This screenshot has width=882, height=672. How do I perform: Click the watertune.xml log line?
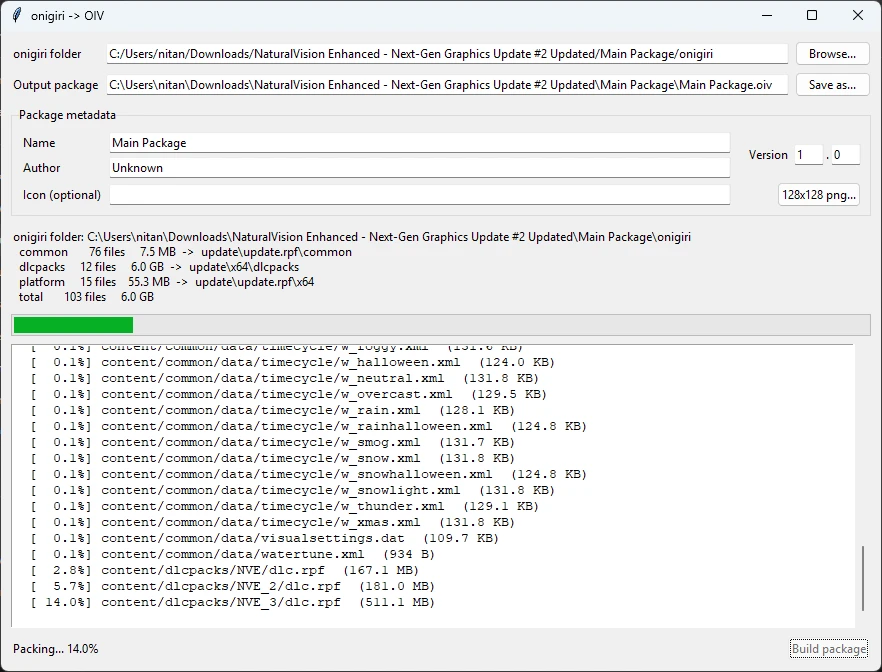[233, 554]
